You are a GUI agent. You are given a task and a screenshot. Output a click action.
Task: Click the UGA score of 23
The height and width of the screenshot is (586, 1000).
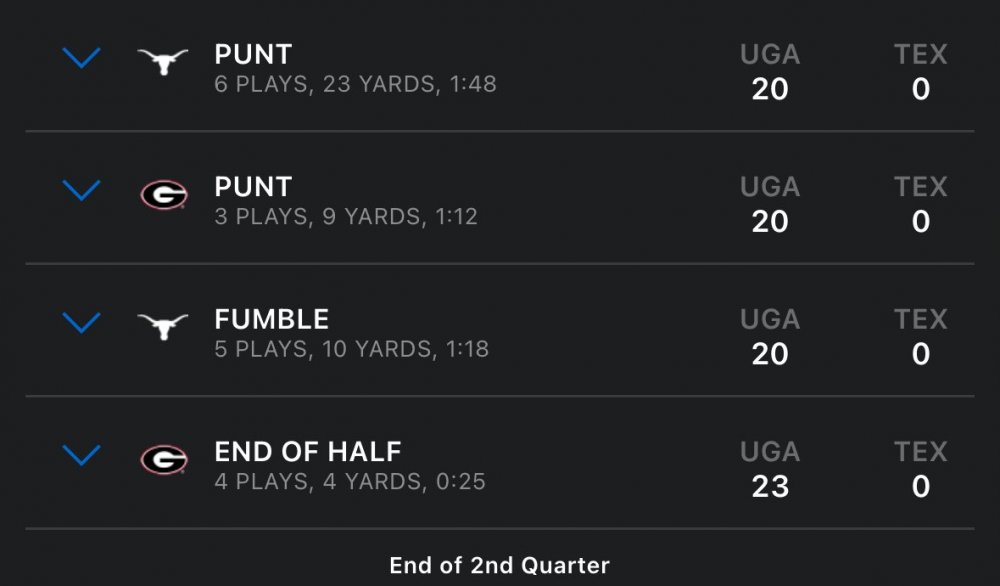(770, 486)
